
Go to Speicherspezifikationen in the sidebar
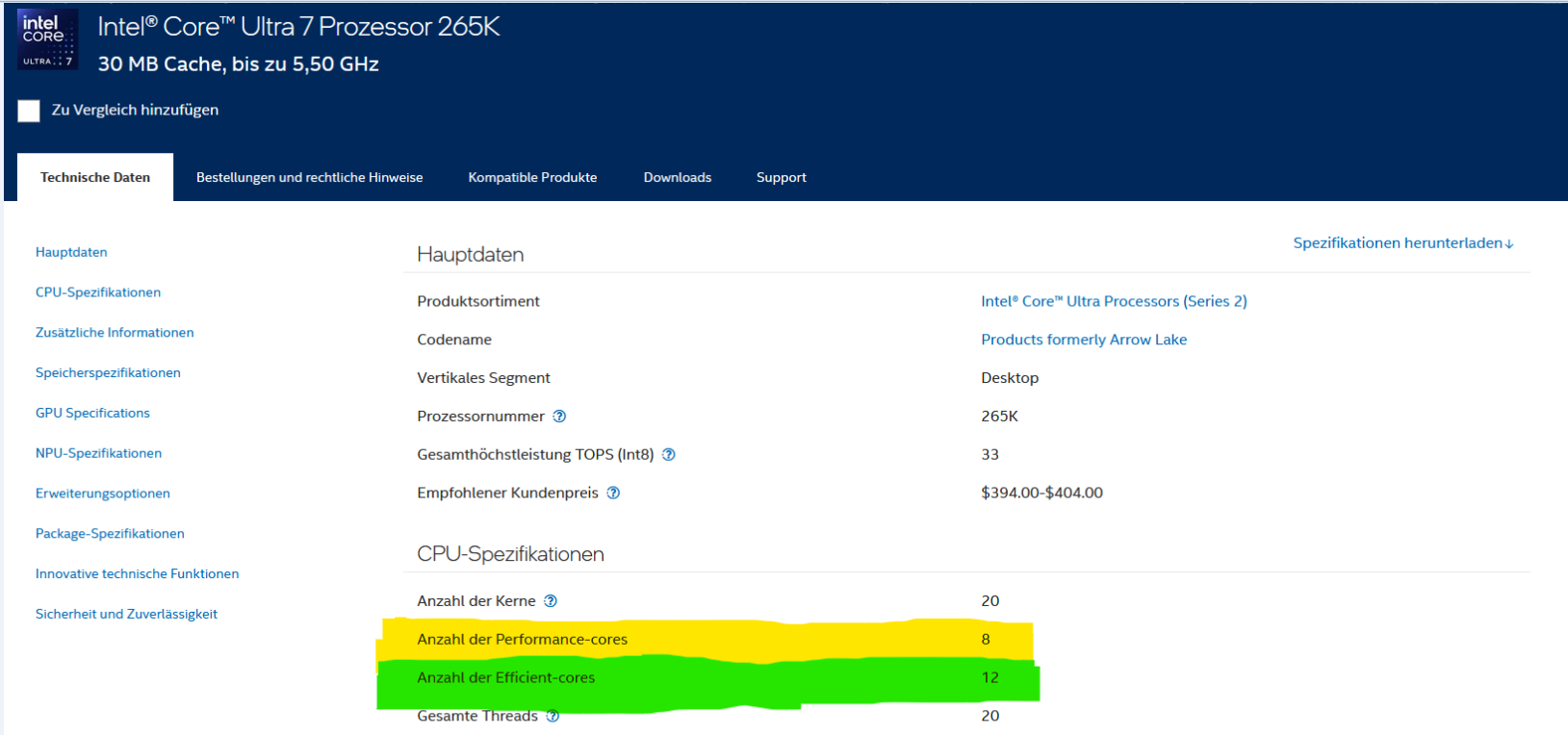(x=108, y=373)
